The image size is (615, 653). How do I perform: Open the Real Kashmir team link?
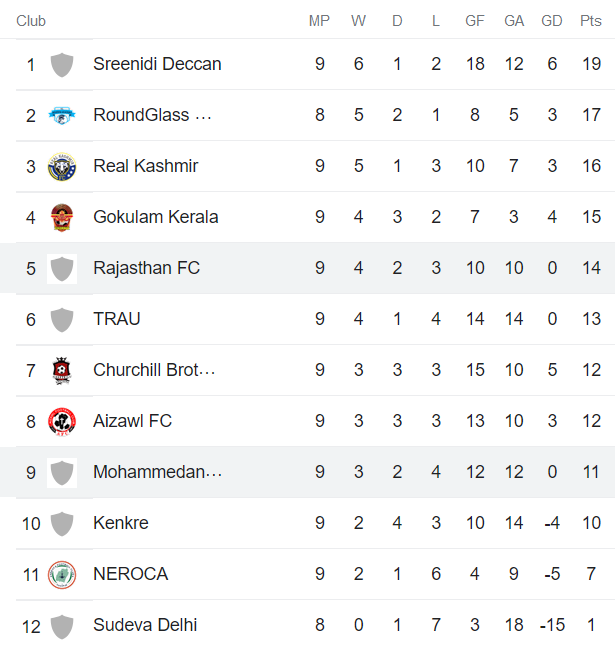coord(145,166)
